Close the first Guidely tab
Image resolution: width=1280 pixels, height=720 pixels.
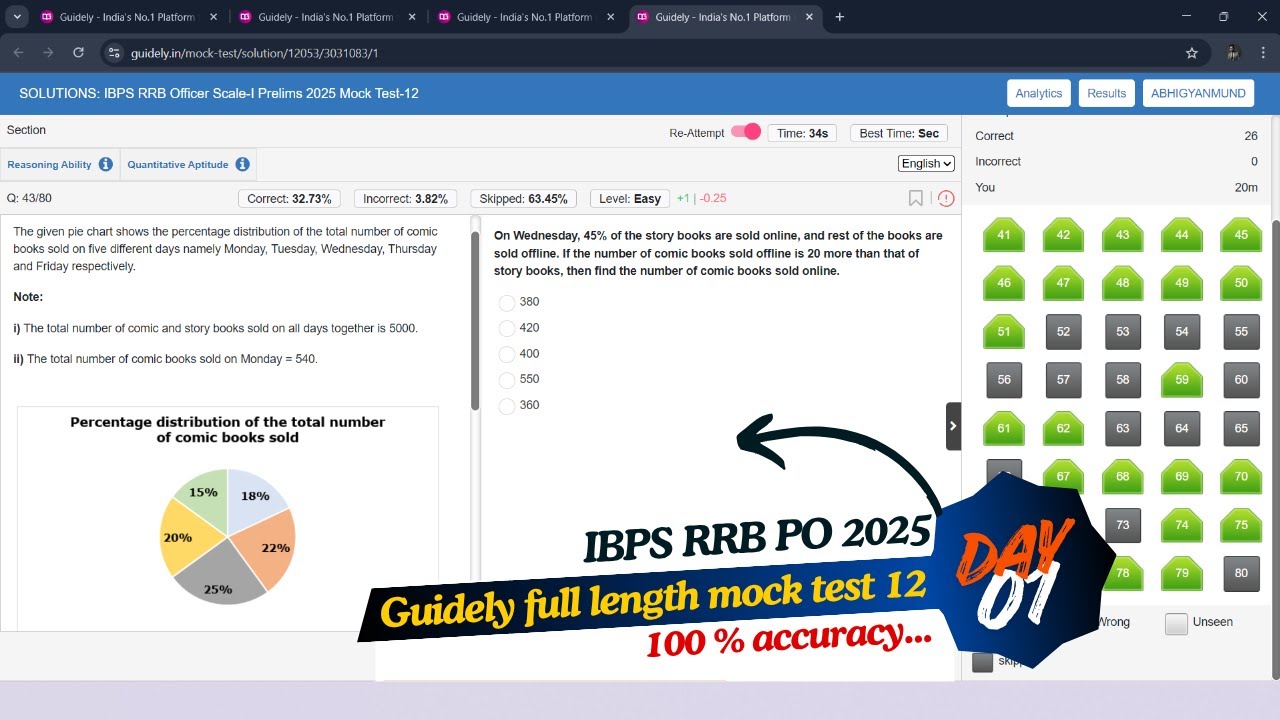point(213,17)
